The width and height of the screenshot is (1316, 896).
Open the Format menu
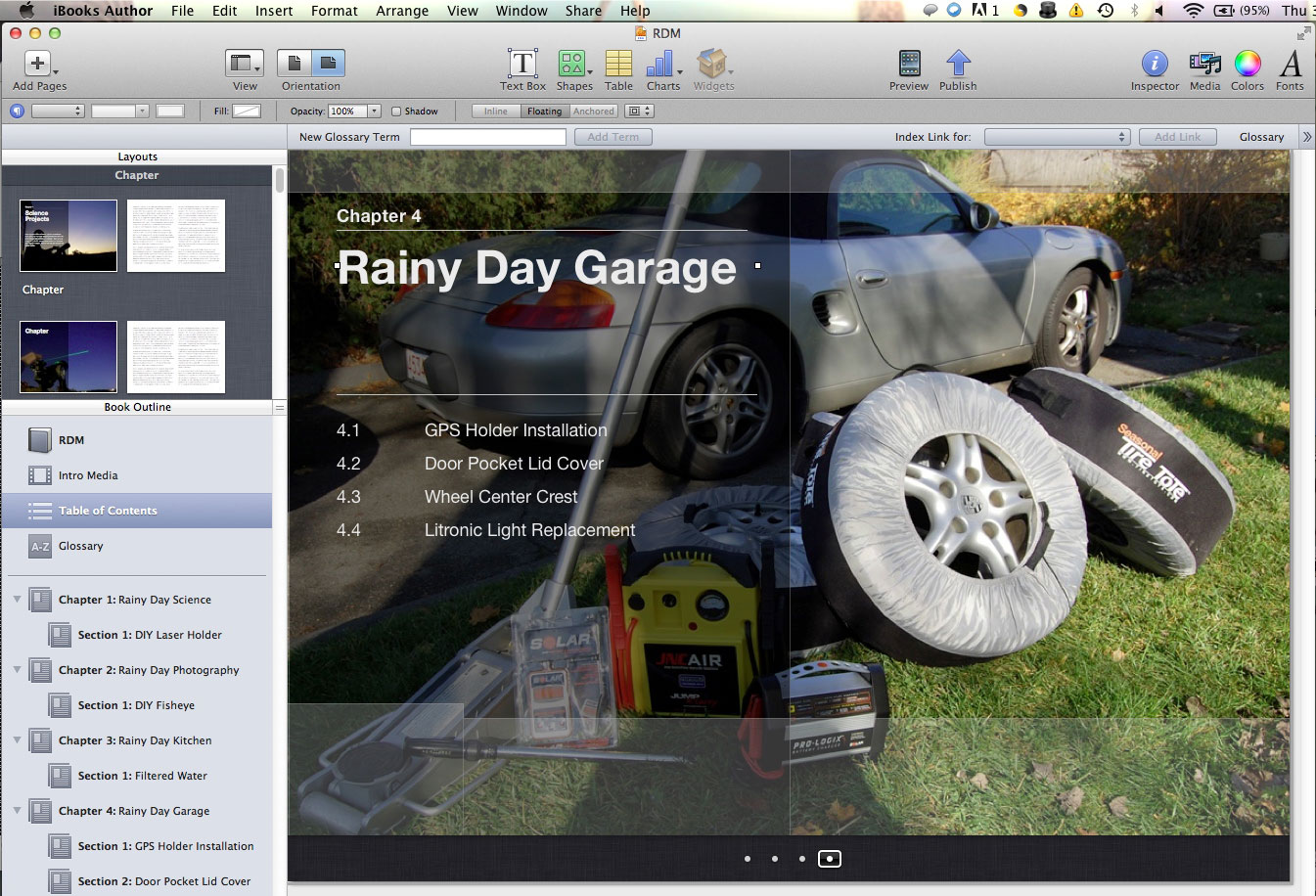tap(335, 11)
